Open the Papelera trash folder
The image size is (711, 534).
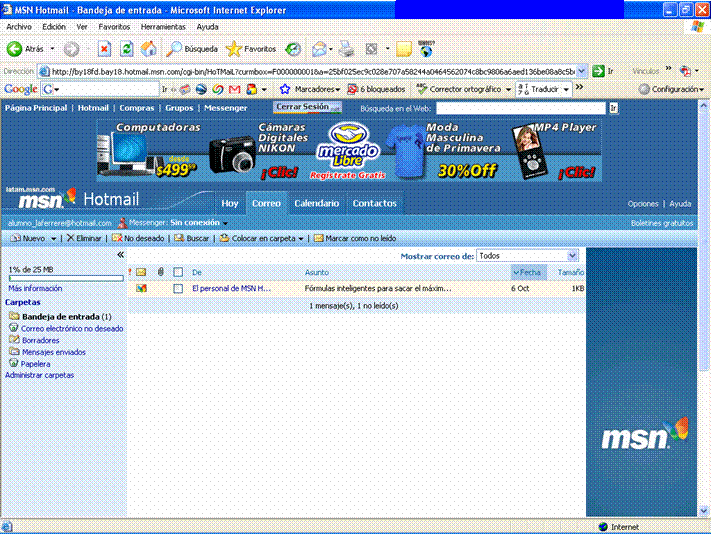coord(35,364)
